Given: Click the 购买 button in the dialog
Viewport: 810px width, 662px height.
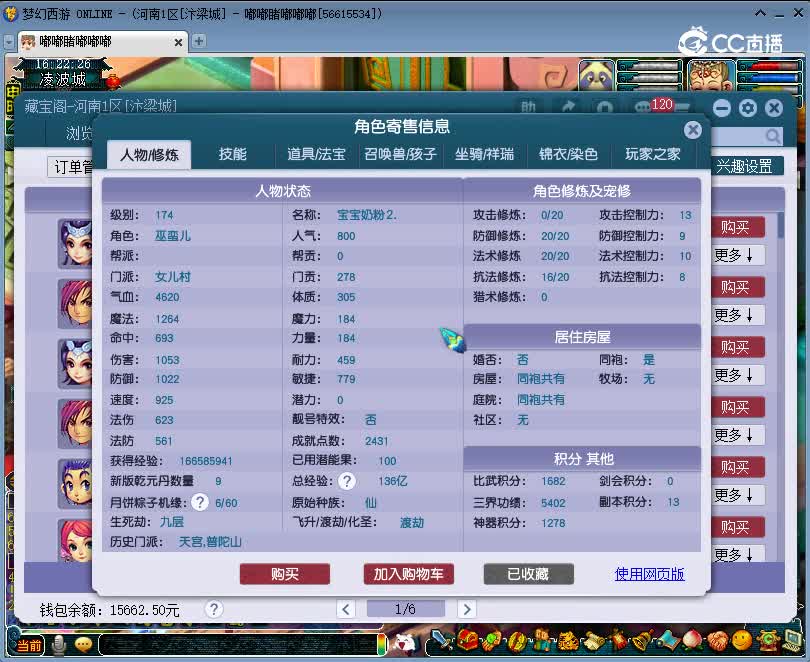Looking at the screenshot, I should pos(285,574).
